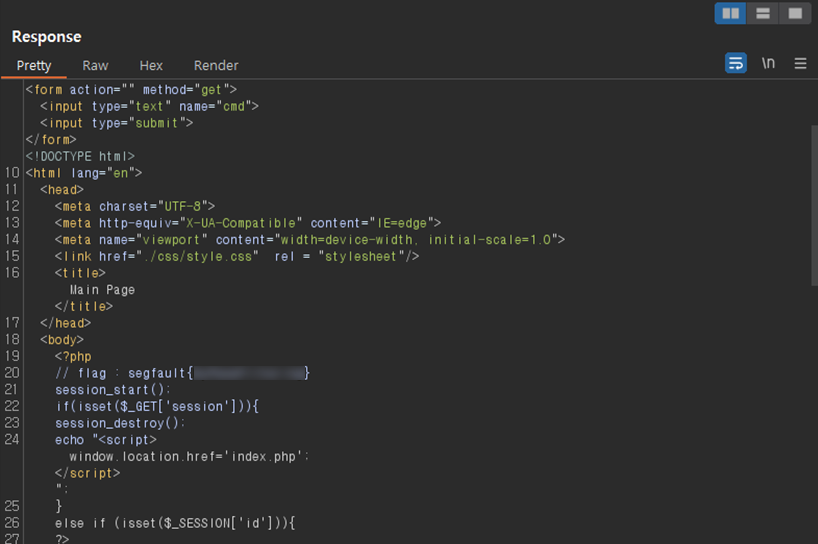Click the <!DOCTYPE html> line
Screen dimensions: 818x544
point(80,156)
